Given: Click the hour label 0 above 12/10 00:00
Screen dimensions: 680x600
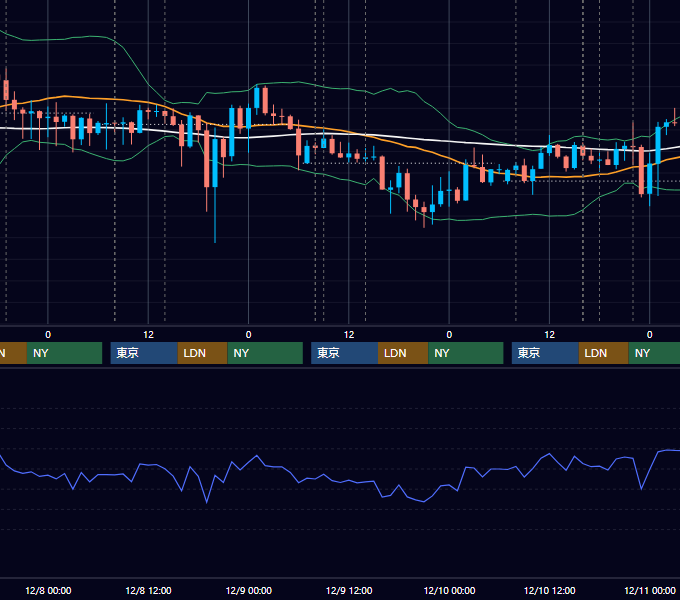Looking at the screenshot, I should coord(449,335).
